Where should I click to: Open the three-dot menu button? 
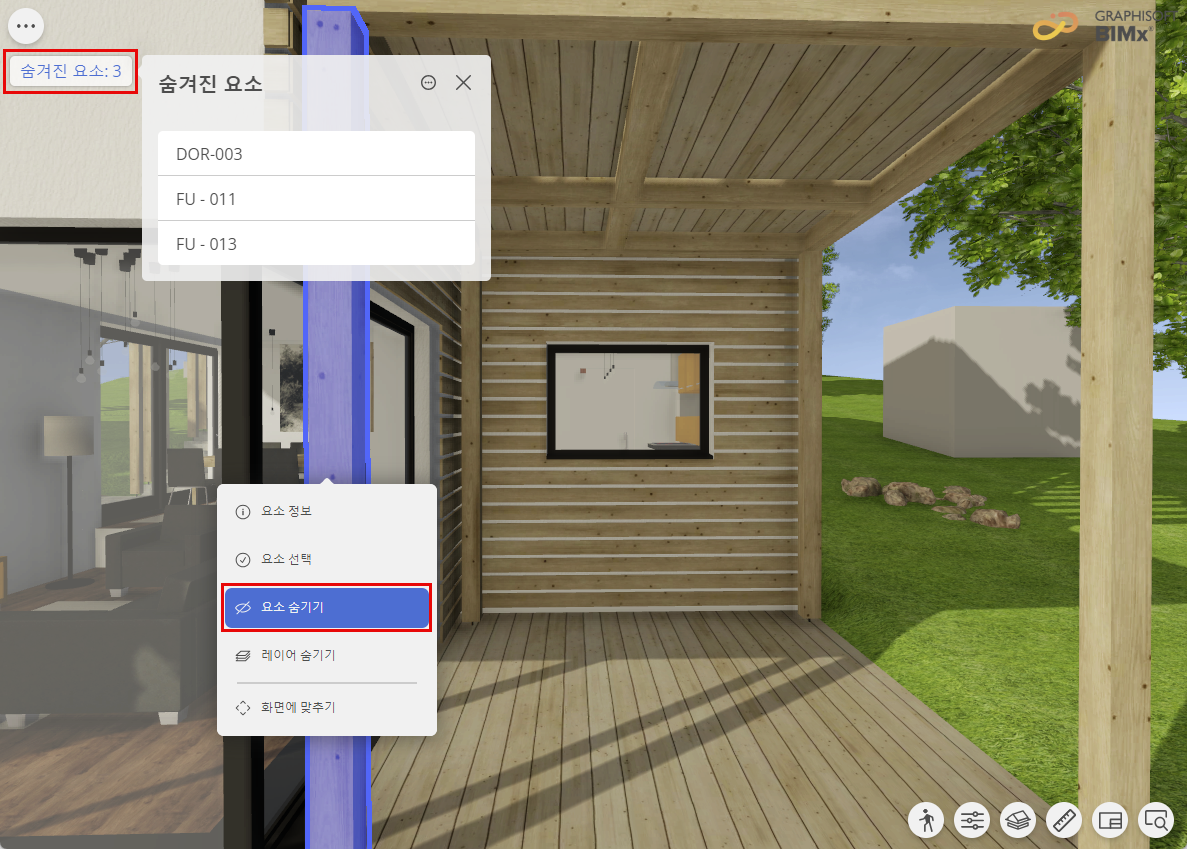(26, 26)
